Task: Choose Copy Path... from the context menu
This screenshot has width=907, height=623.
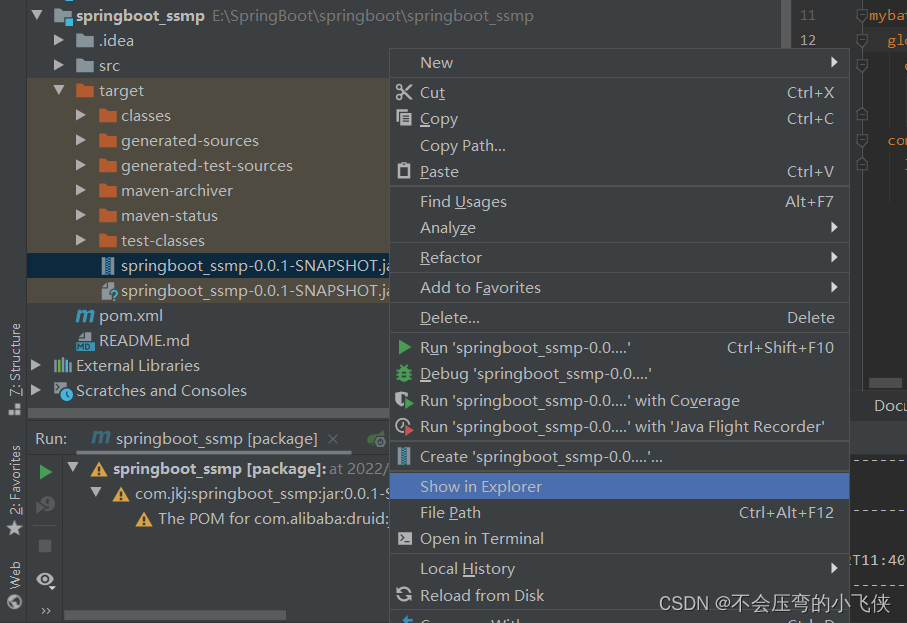Action: point(463,146)
